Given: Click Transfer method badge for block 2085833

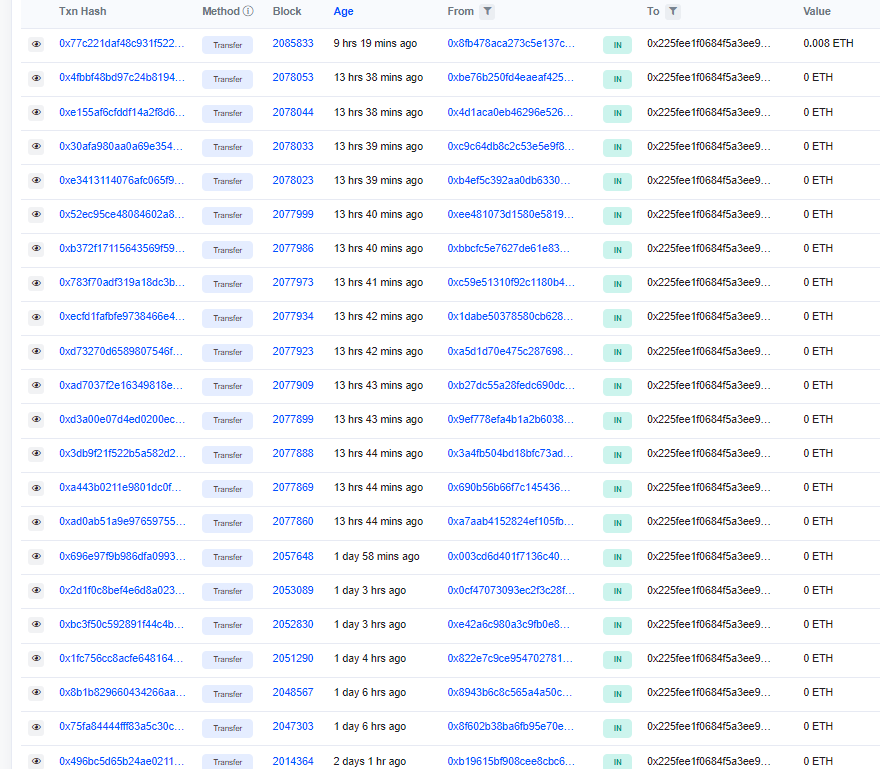Looking at the screenshot, I should (x=227, y=45).
